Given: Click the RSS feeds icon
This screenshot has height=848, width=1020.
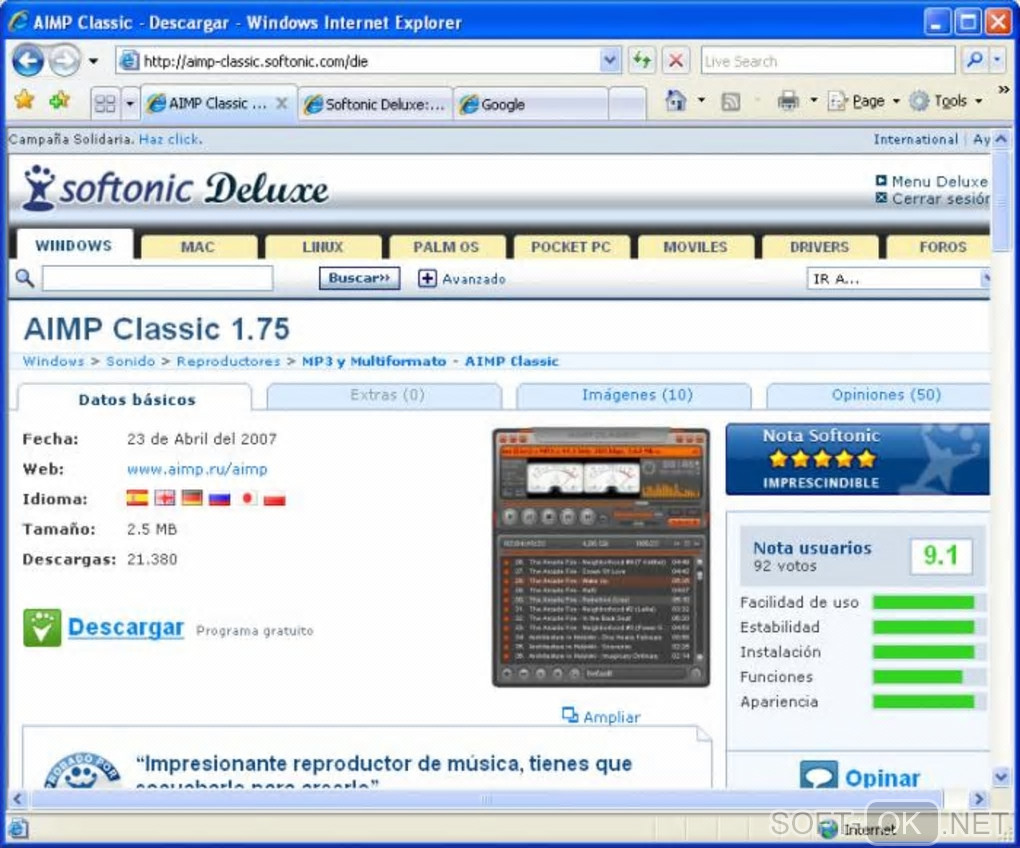Looking at the screenshot, I should tap(731, 101).
